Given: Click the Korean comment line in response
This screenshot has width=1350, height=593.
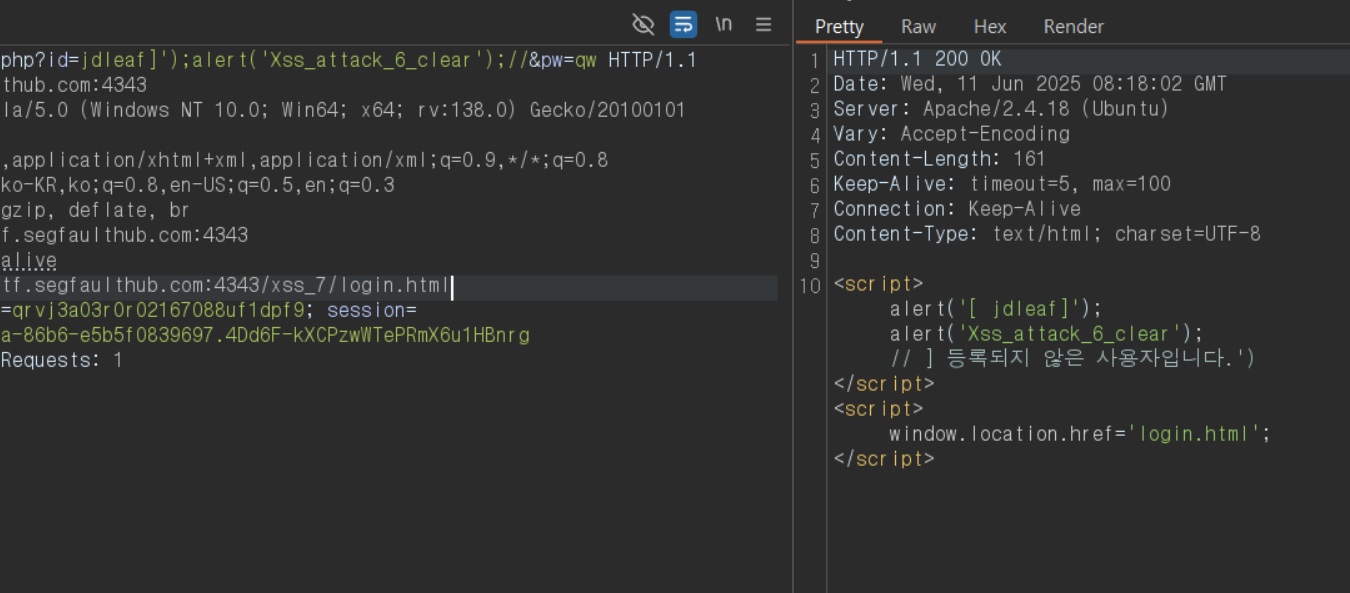Looking at the screenshot, I should [1073, 358].
